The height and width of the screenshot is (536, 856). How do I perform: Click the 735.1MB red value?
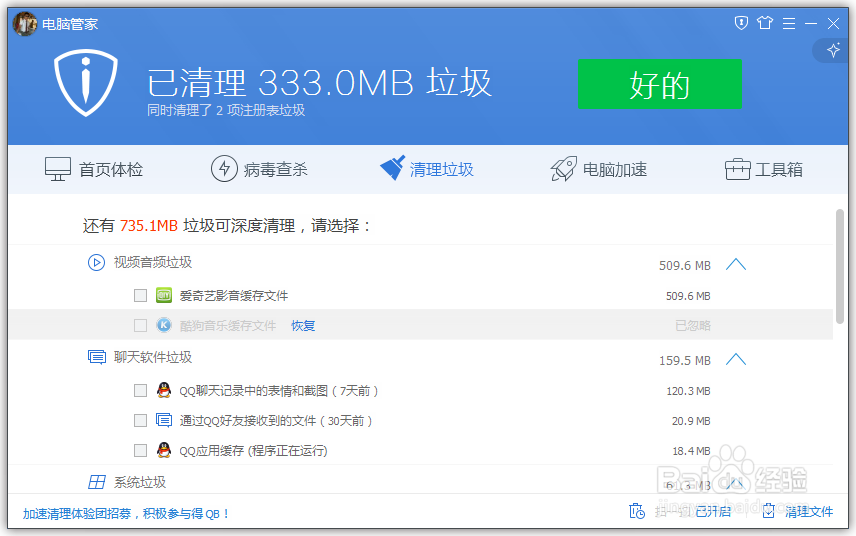148,226
